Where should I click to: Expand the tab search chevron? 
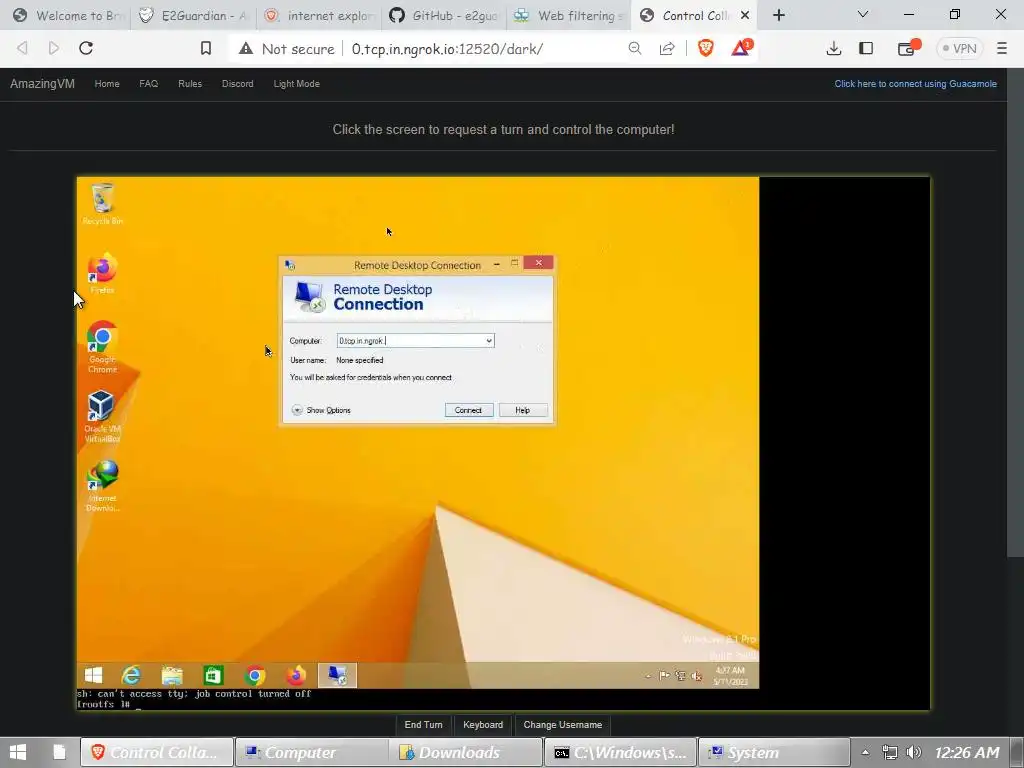pos(863,14)
